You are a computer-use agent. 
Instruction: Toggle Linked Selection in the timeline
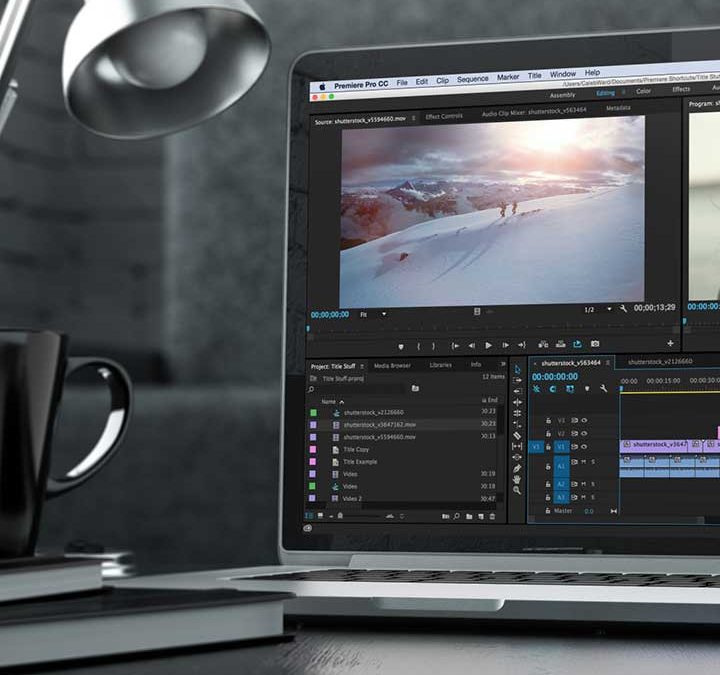[570, 389]
